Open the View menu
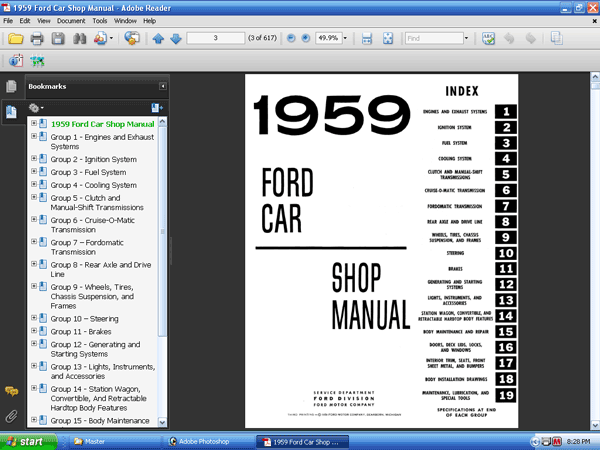Viewport: 600px width, 450px height. 44,21
